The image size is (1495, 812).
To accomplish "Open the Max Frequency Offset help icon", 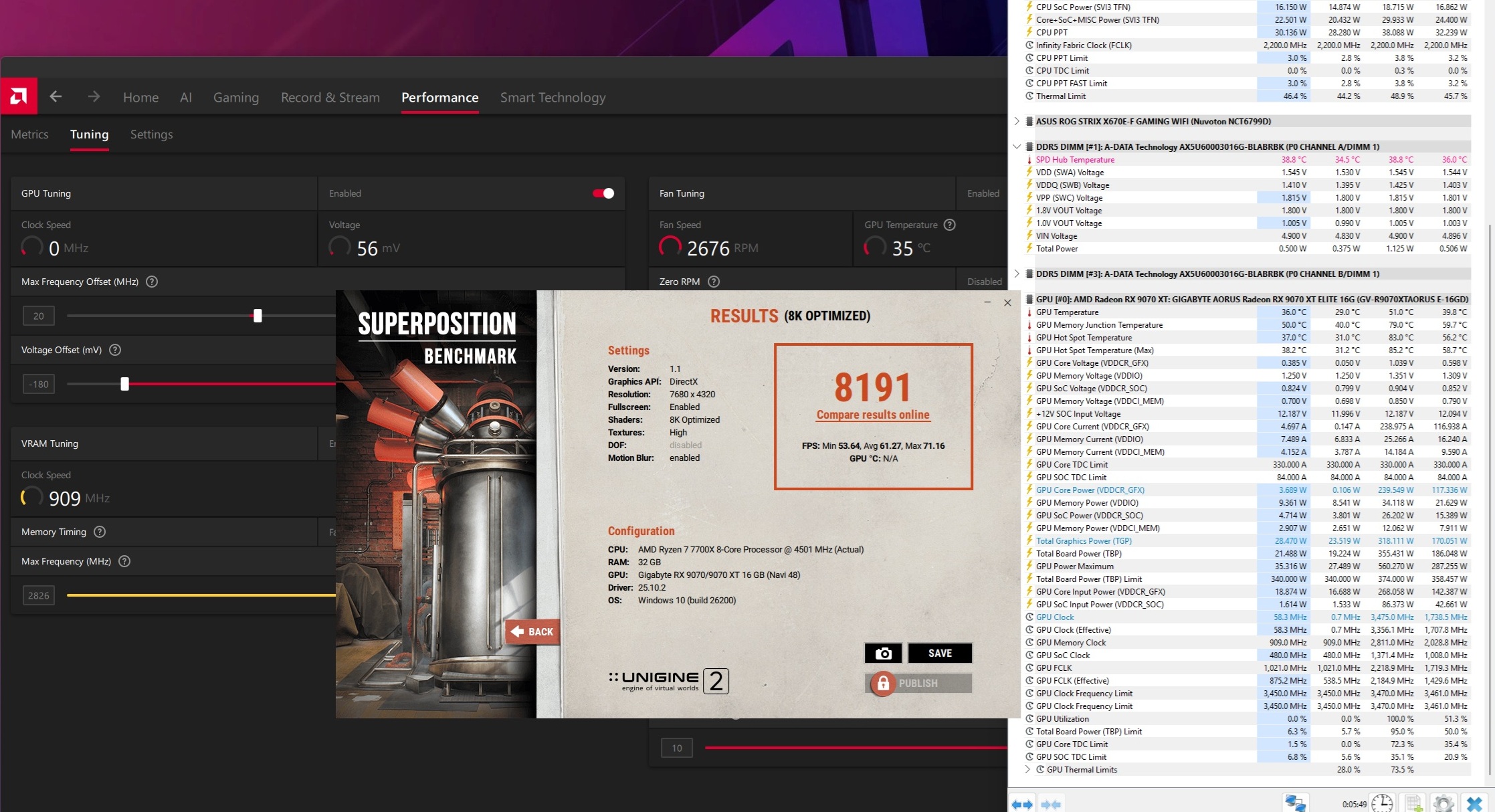I will pos(152,282).
